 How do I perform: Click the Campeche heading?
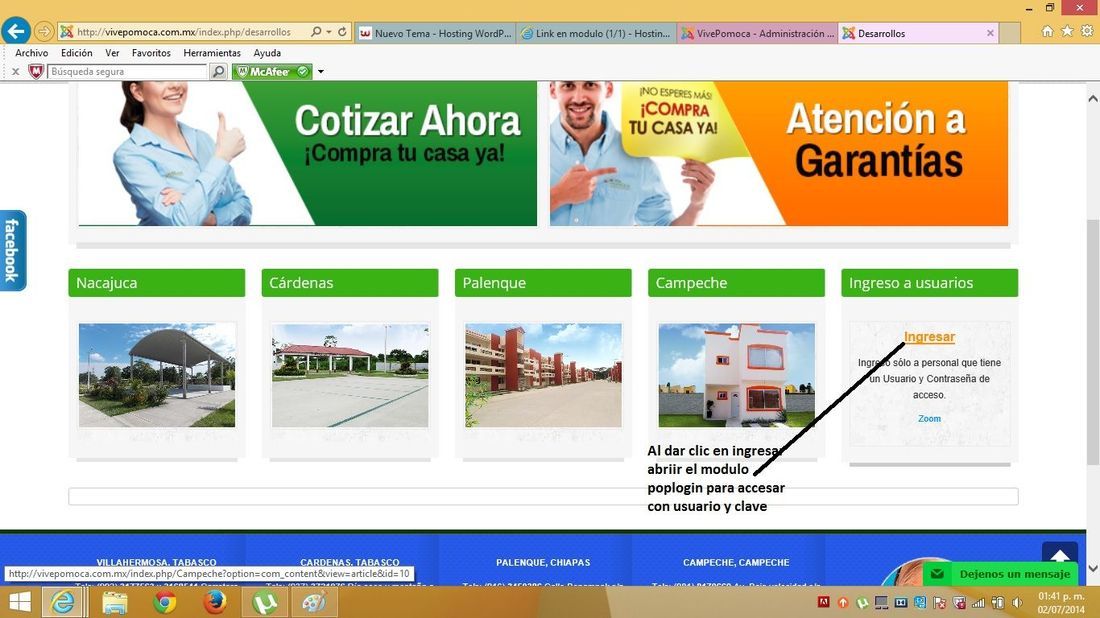point(737,283)
